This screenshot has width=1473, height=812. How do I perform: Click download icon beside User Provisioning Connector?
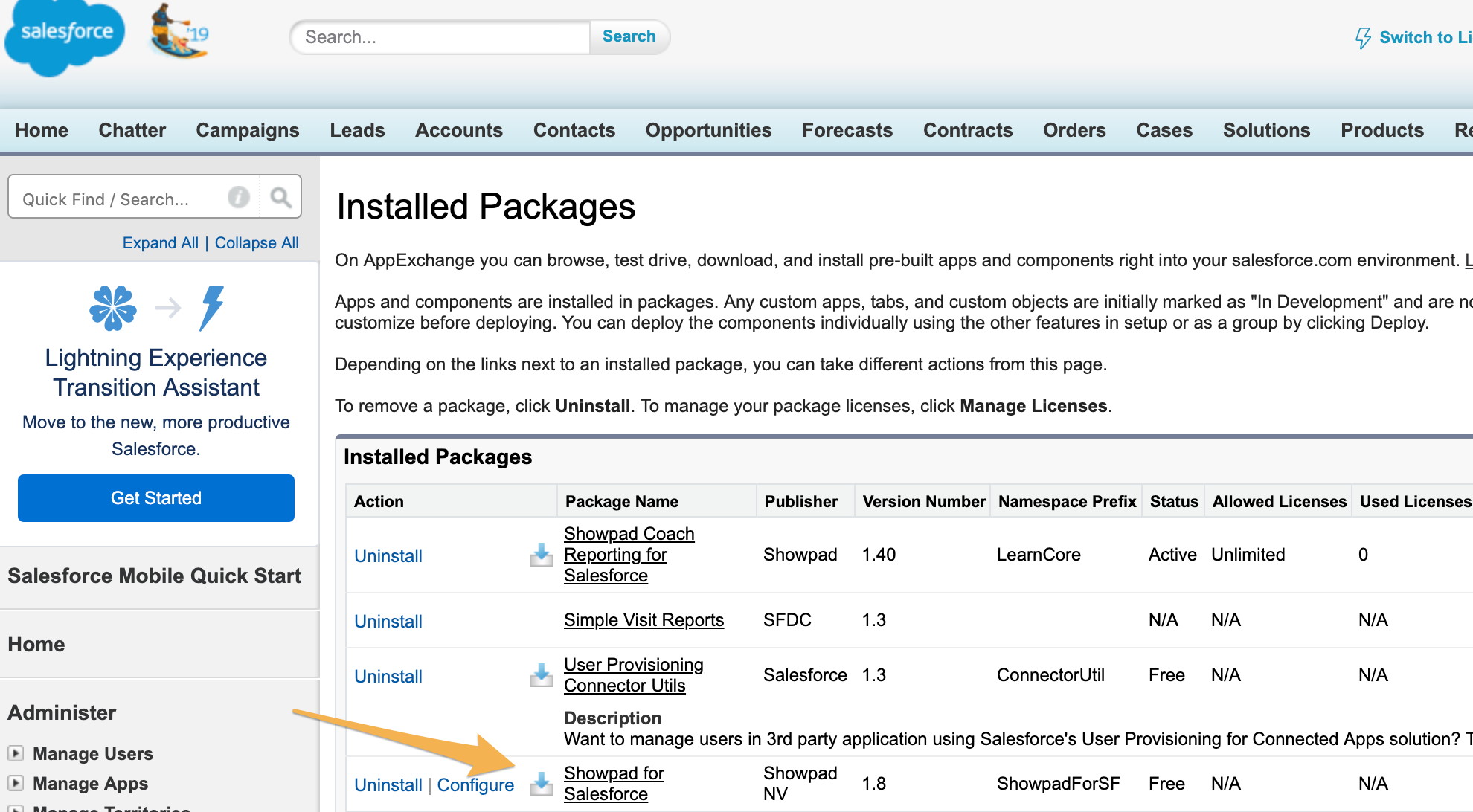(541, 675)
